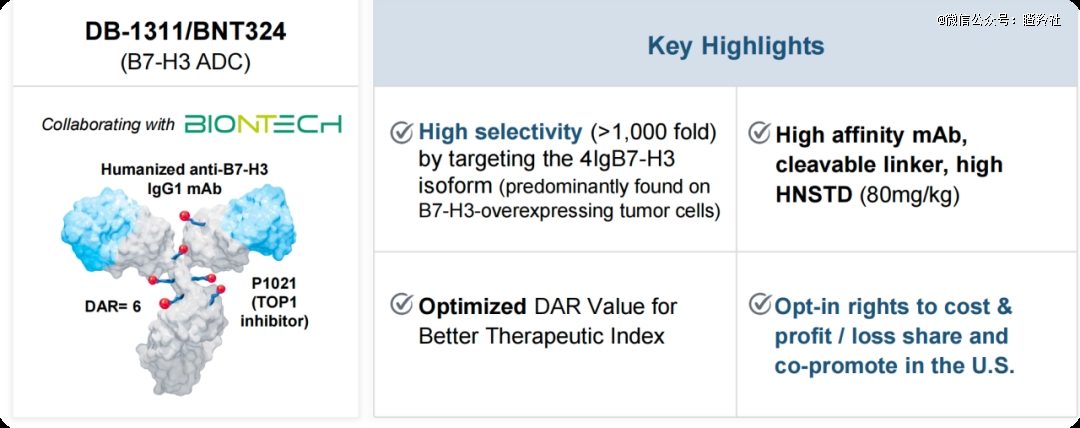This screenshot has width=1080, height=428.
Task: Click the BioNTech logo
Action: [x=263, y=124]
